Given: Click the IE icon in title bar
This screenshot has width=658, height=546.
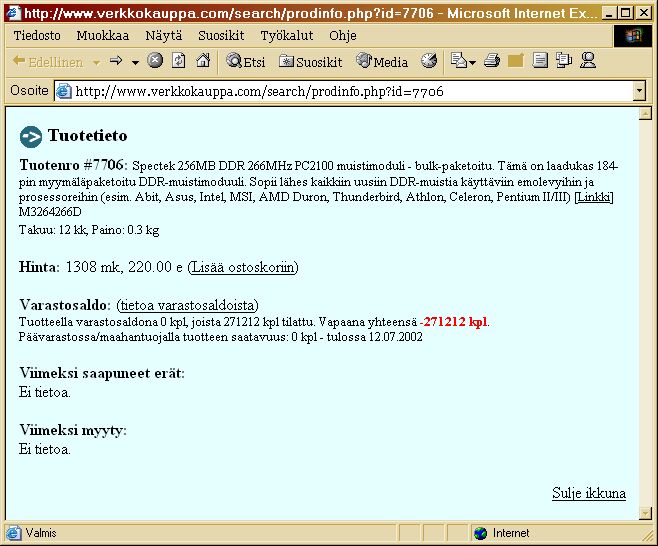Looking at the screenshot, I should click(x=13, y=13).
